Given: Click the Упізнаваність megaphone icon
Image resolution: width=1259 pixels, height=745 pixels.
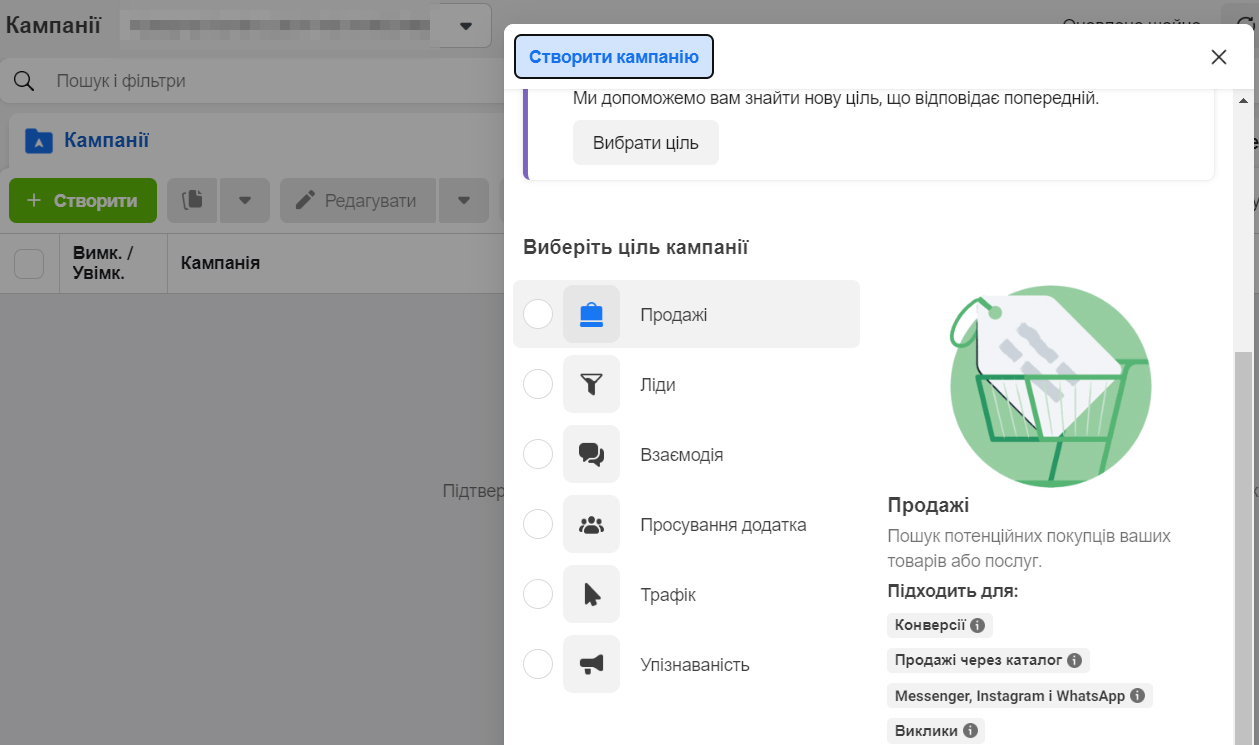Looking at the screenshot, I should 590,664.
